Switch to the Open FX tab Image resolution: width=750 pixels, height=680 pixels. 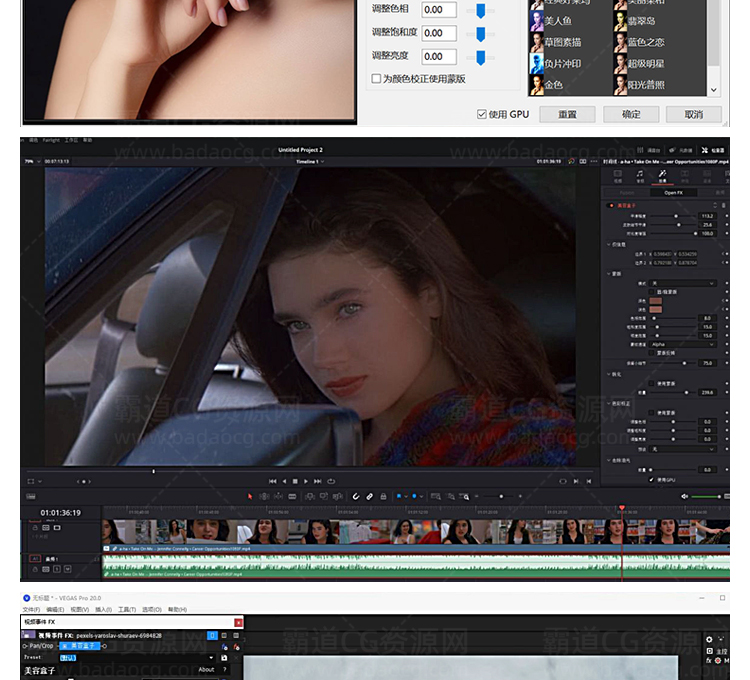(x=673, y=193)
